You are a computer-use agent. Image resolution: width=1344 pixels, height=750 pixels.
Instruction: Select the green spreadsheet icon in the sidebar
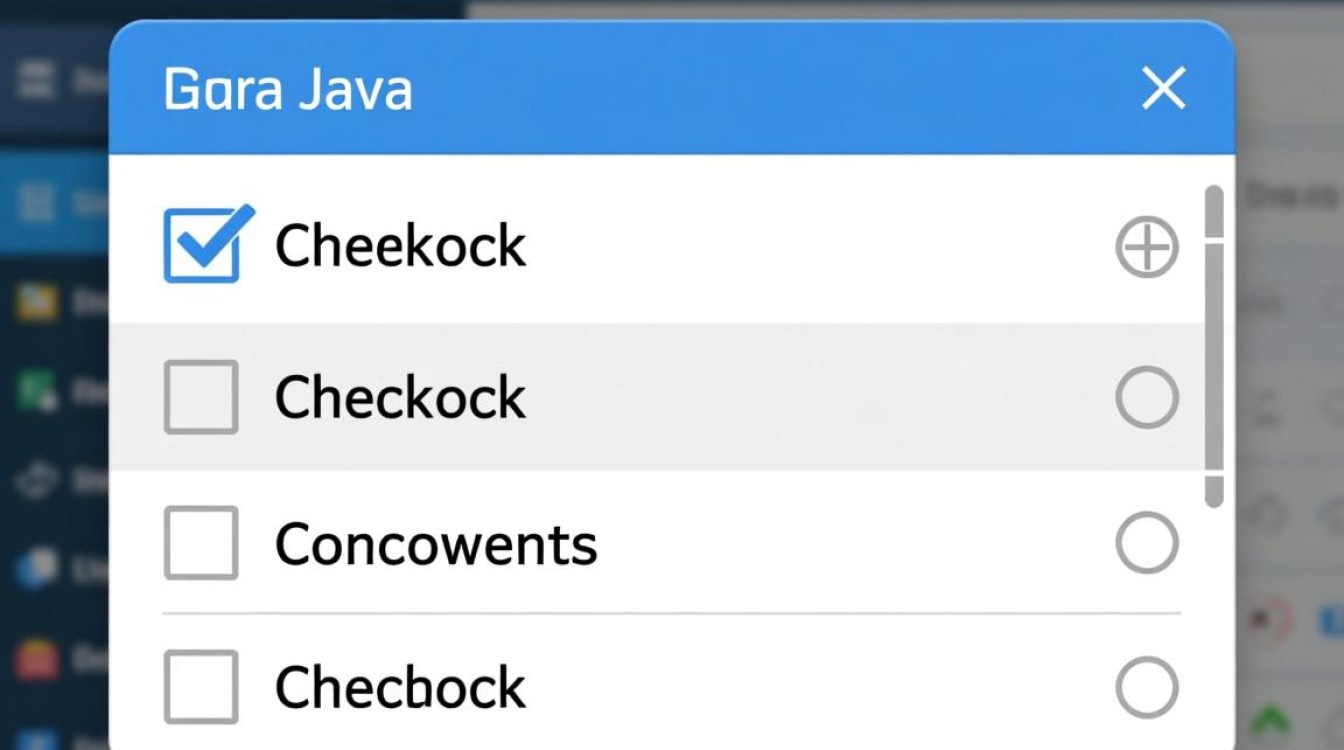35,390
